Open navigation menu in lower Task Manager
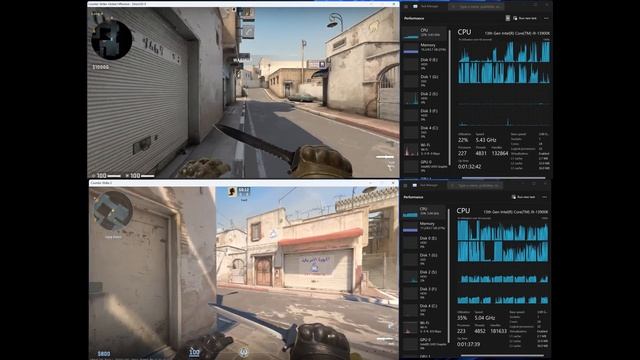Screen dimensions: 640x360 coord(406,185)
